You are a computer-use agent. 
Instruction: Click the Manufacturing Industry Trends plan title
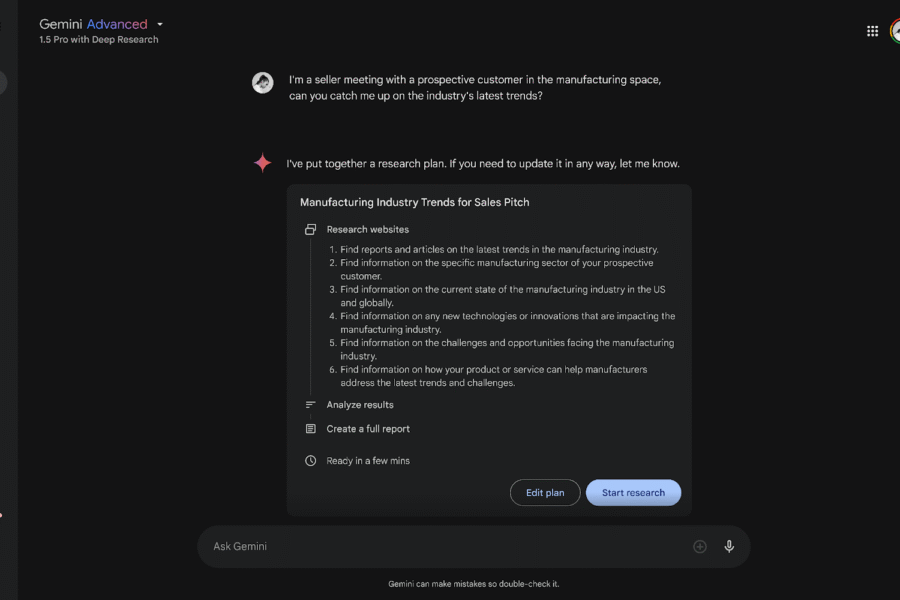coord(414,201)
